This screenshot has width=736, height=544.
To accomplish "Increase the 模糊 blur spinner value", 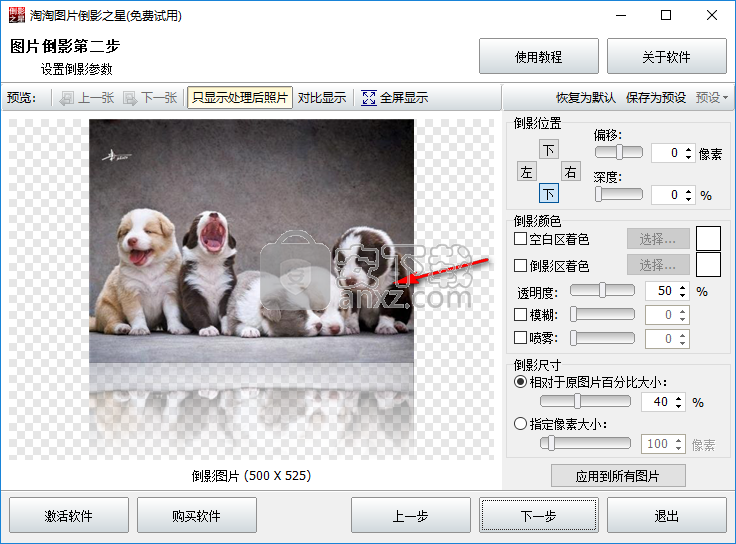I will click(x=682, y=310).
